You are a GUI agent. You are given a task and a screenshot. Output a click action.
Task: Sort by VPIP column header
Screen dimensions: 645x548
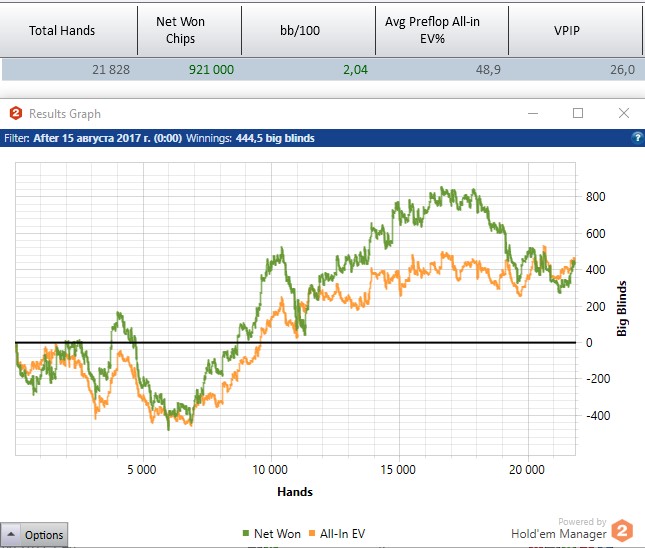click(575, 30)
